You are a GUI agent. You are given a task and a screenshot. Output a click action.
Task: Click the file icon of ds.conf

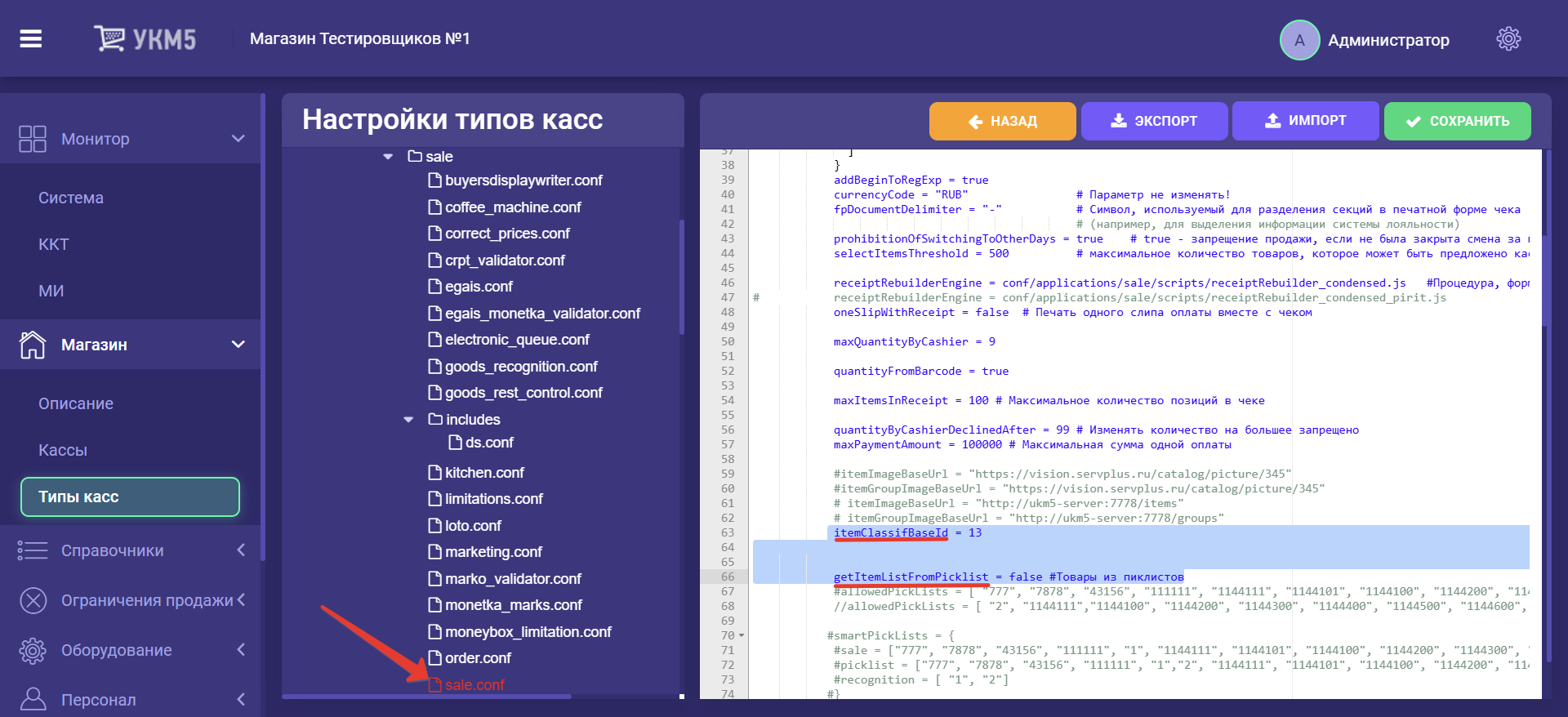(456, 442)
